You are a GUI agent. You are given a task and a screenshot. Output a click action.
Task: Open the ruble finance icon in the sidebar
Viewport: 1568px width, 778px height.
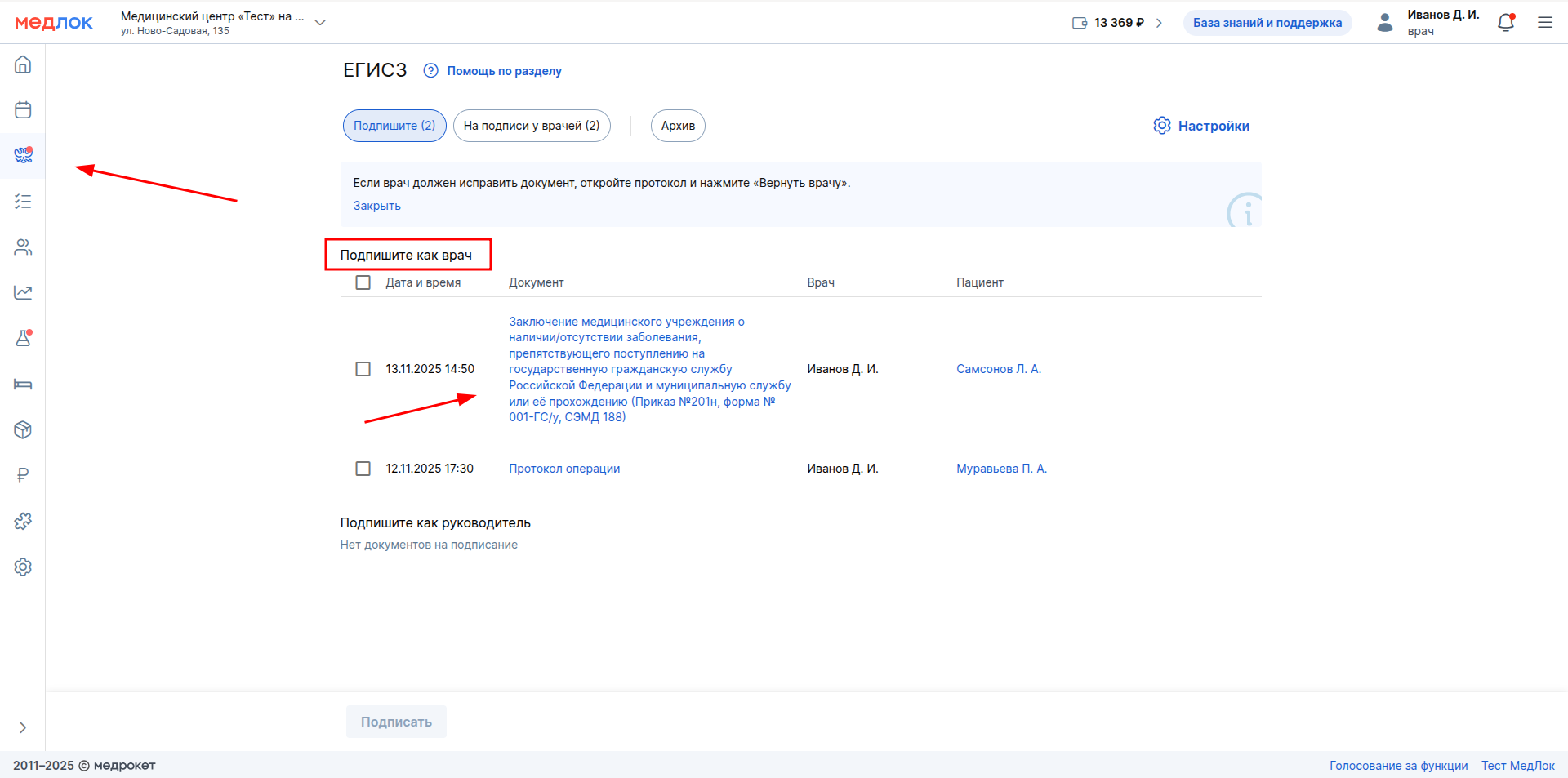pyautogui.click(x=23, y=475)
